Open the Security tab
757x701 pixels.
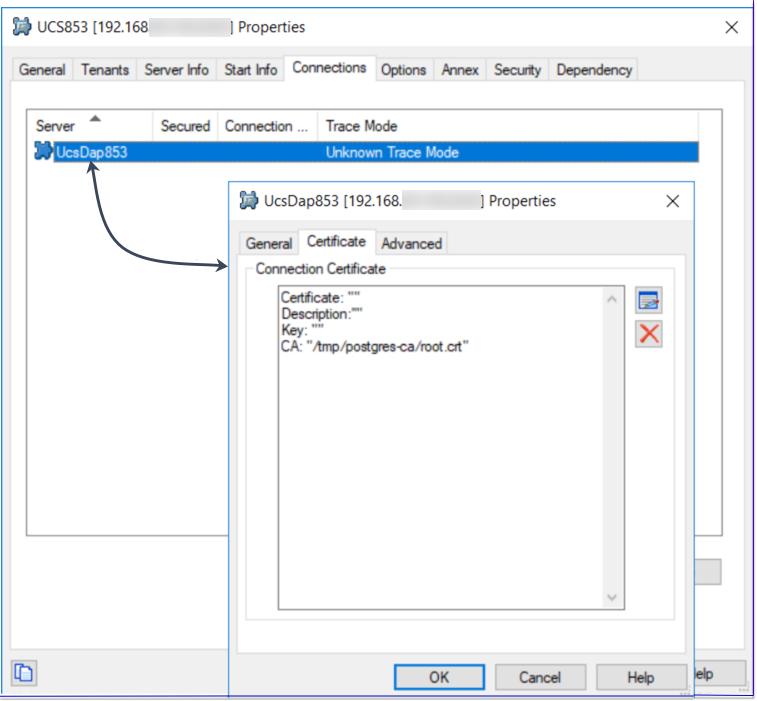point(518,70)
